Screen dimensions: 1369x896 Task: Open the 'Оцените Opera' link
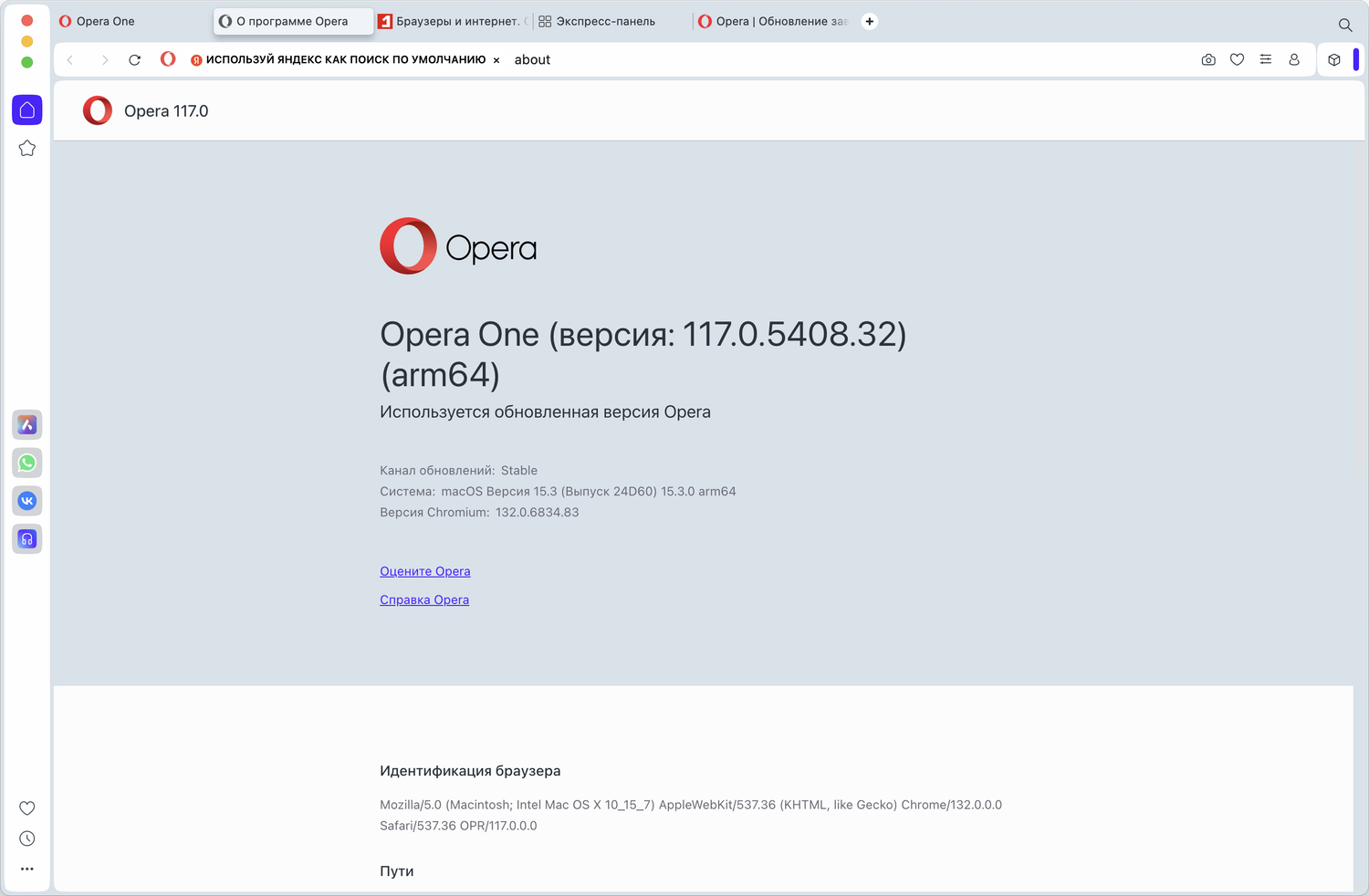point(425,571)
